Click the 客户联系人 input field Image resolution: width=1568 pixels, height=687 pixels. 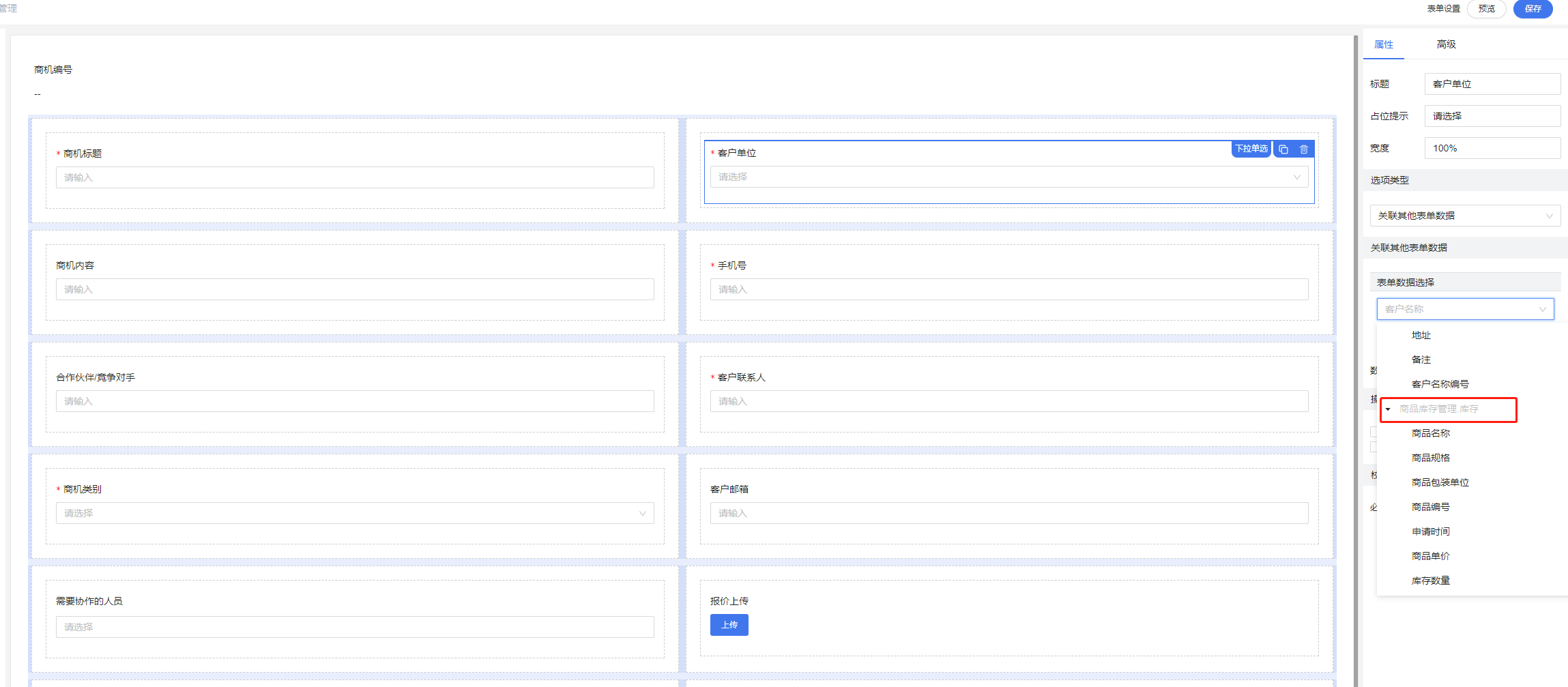[x=1009, y=401]
